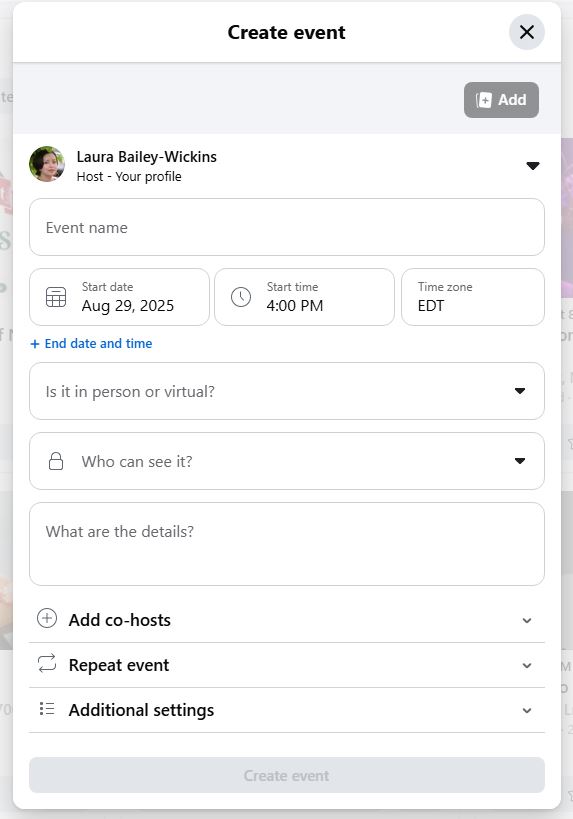This screenshot has height=819, width=573.
Task: Expand the Repeat event chevron
Action: pyautogui.click(x=527, y=665)
